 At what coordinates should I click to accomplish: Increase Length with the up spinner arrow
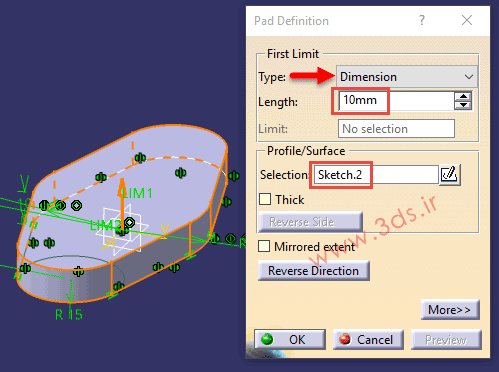pos(463,96)
